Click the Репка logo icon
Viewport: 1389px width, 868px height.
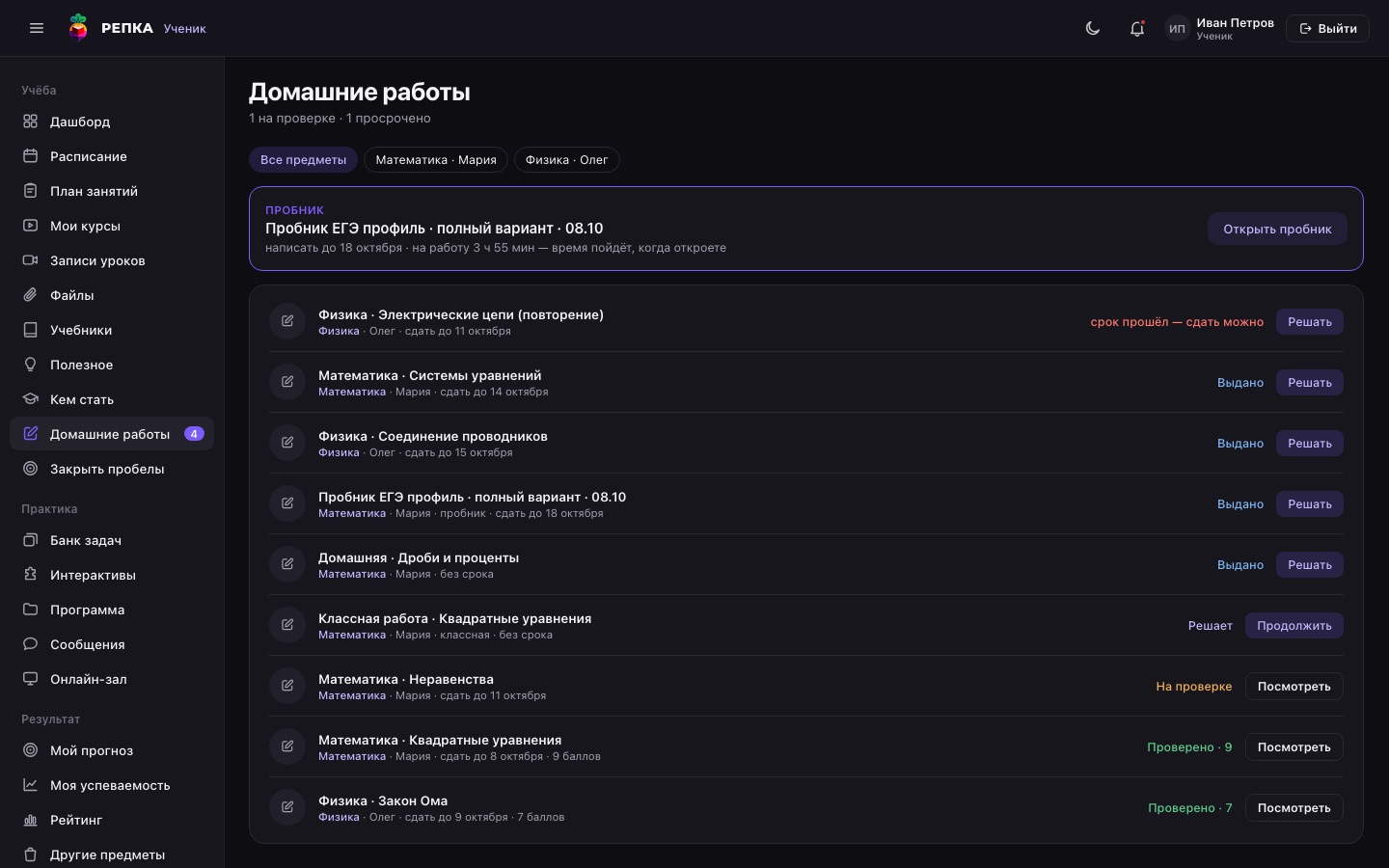pos(78,28)
